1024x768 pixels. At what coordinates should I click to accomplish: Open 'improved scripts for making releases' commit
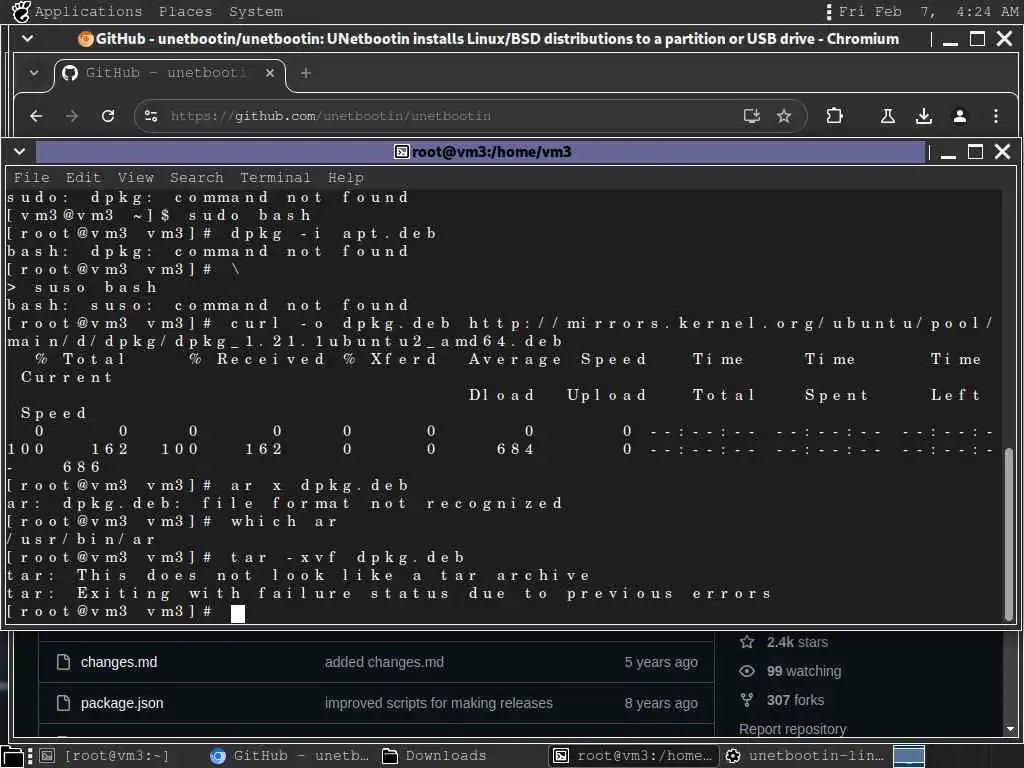tap(438, 703)
